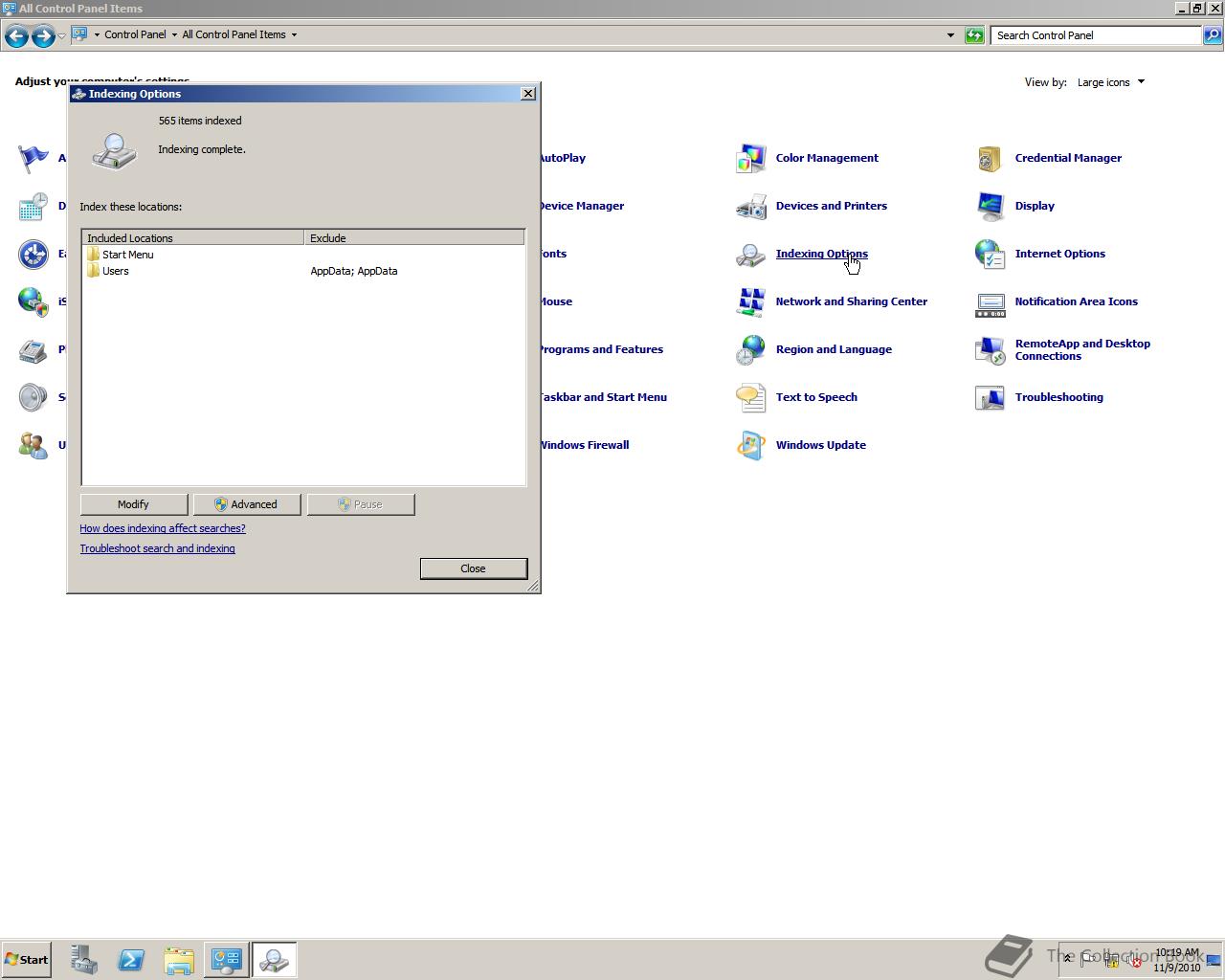The height and width of the screenshot is (980, 1225).
Task: Open the Windows Firewall link
Action: click(x=585, y=445)
